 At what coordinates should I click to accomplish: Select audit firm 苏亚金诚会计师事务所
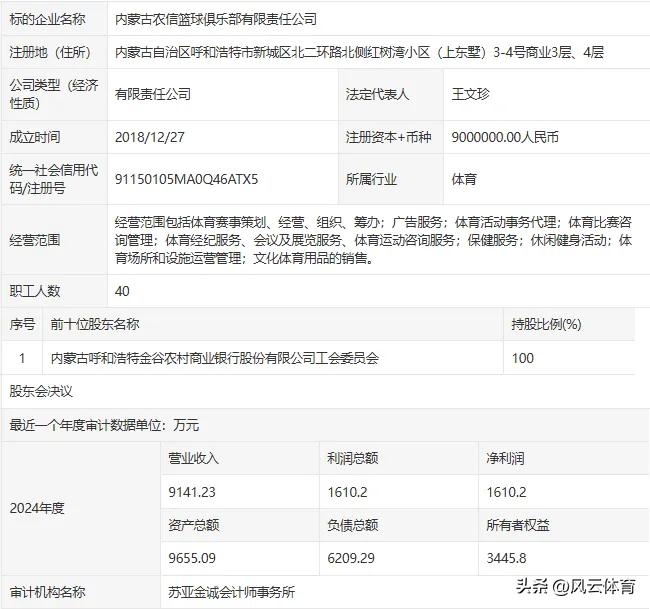pyautogui.click(x=232, y=592)
